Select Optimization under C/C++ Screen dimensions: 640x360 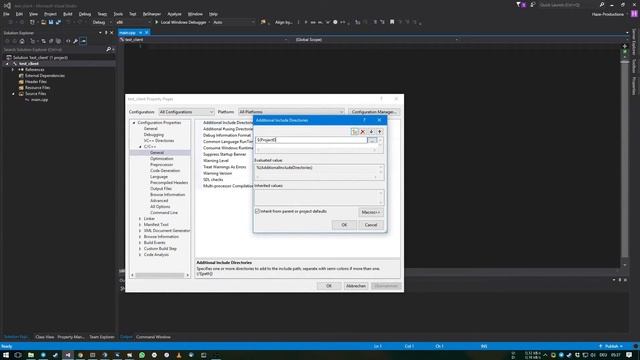tap(162, 158)
